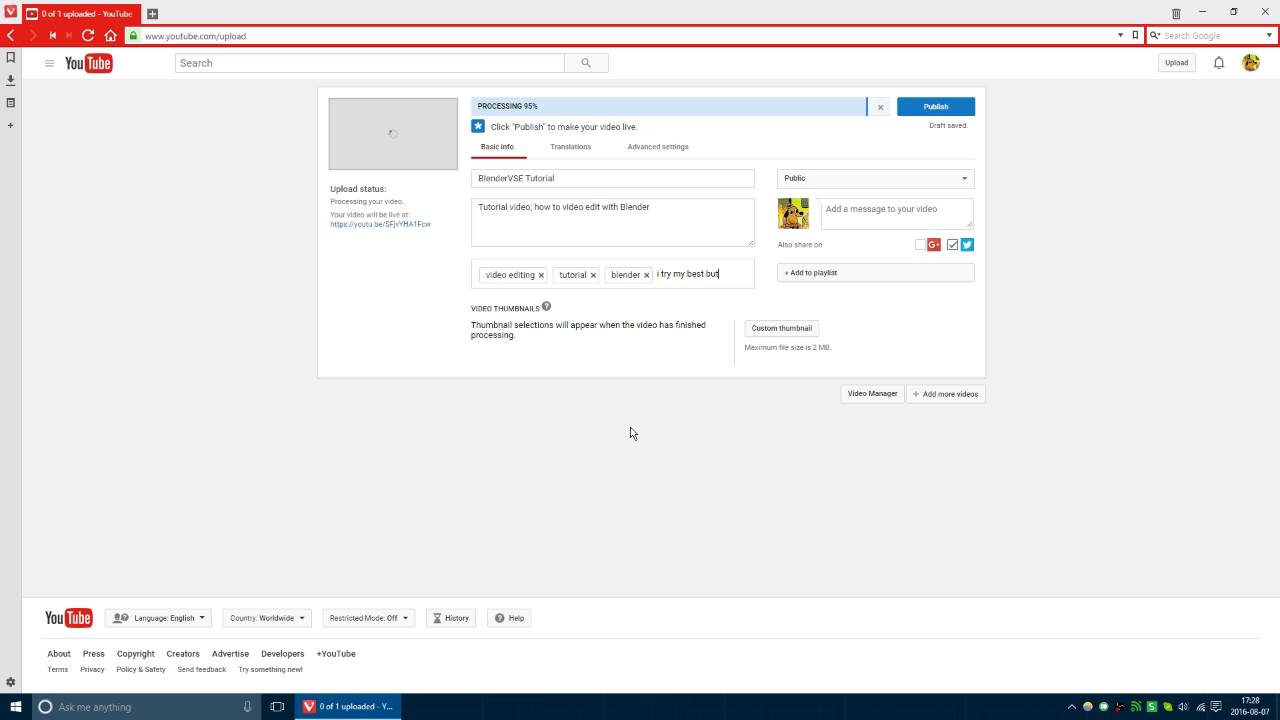Open Vivaldi downloads side panel
This screenshot has height=720, width=1280.
click(10, 80)
